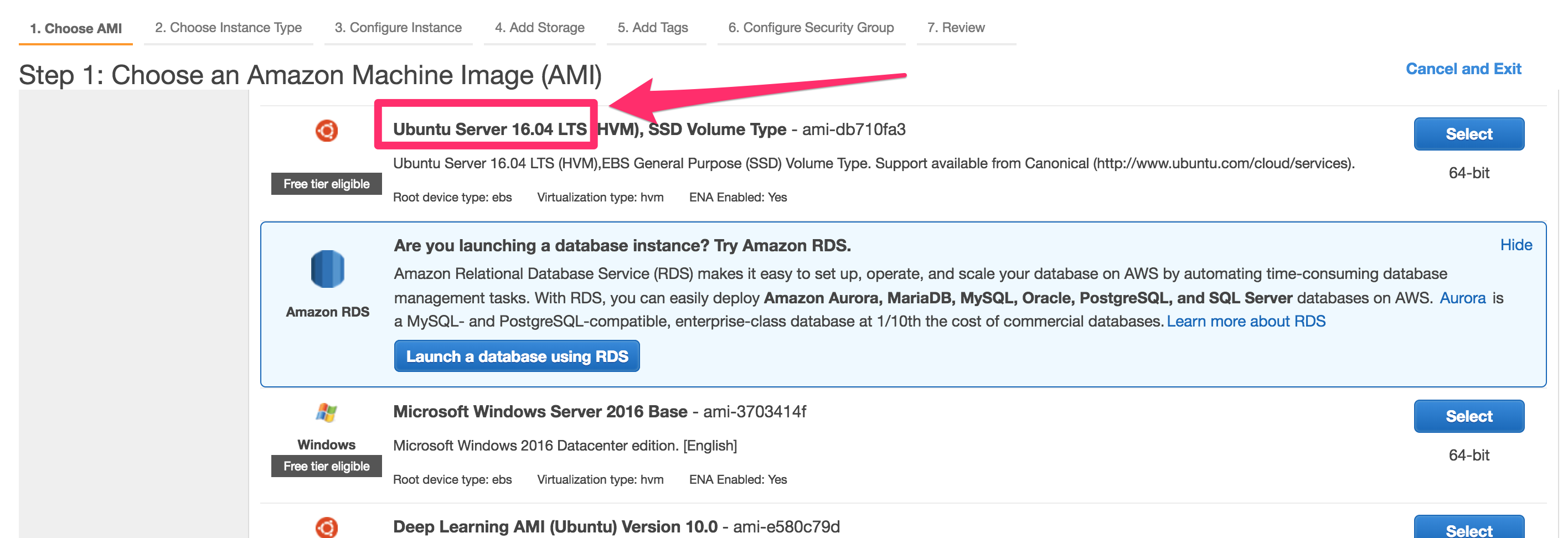Image resolution: width=1568 pixels, height=538 pixels.
Task: Click Free tier eligible badge under Windows
Action: (x=326, y=466)
